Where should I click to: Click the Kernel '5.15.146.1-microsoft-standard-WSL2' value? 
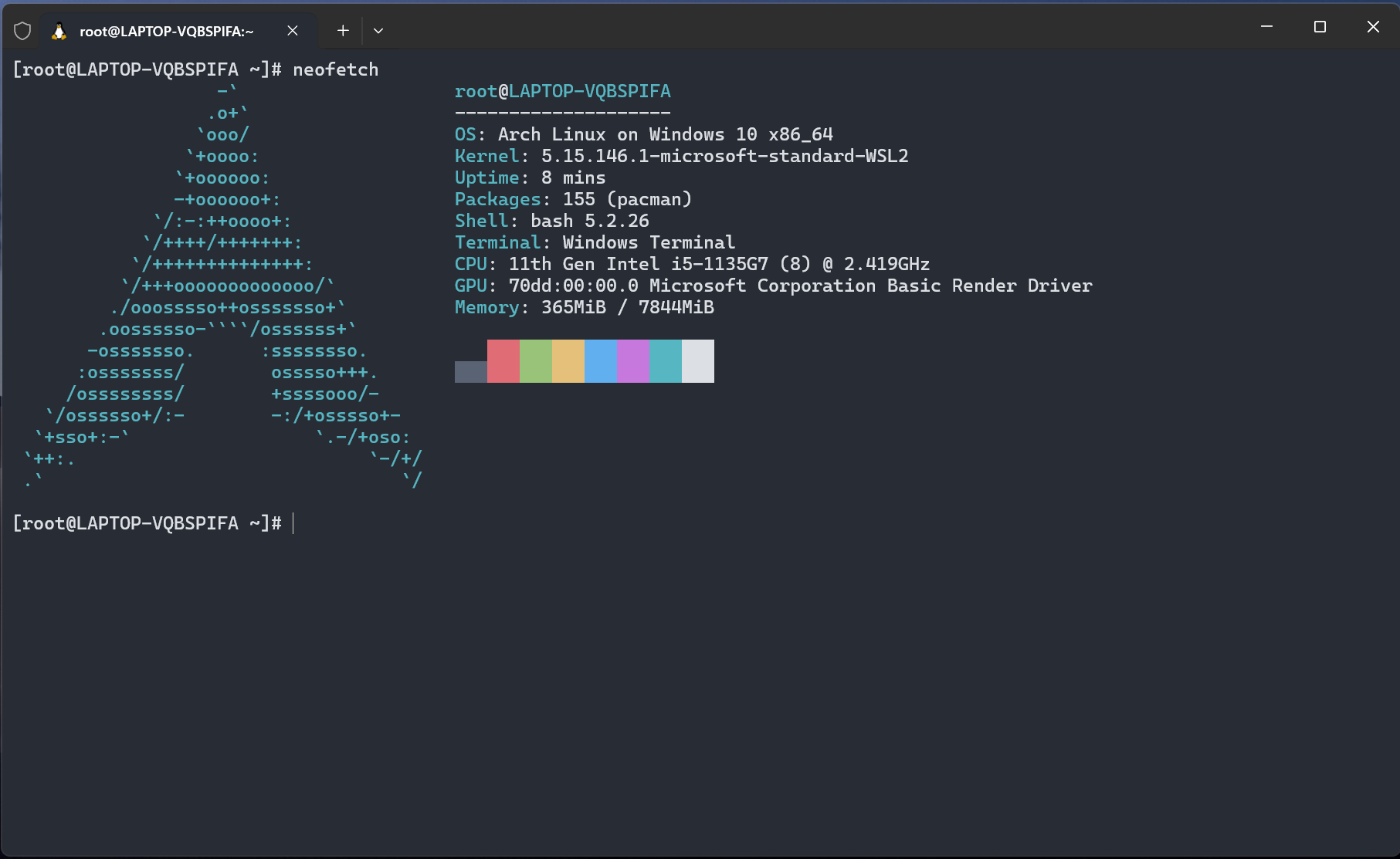pos(725,156)
